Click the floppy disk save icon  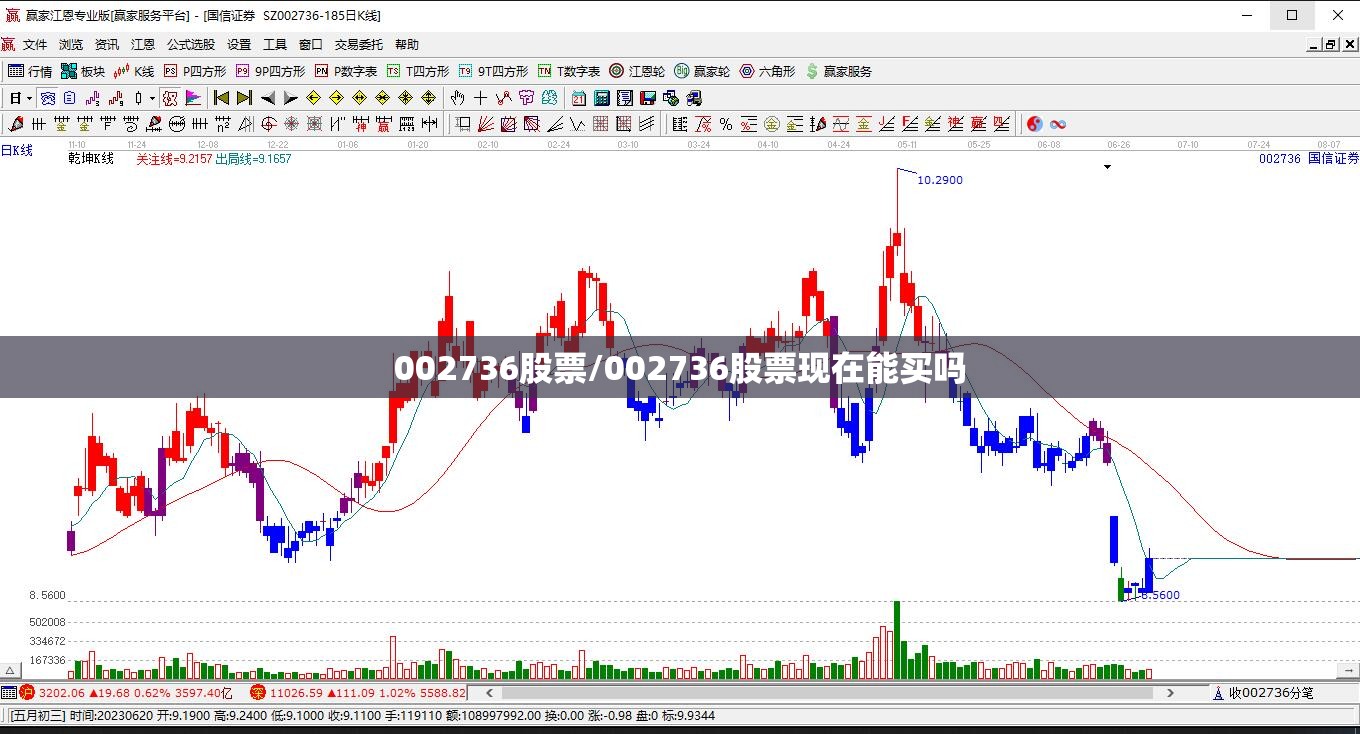648,98
